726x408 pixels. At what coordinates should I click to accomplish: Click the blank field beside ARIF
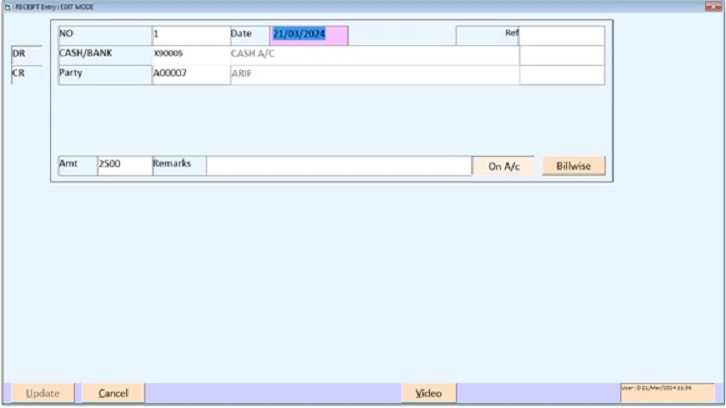click(x=562, y=75)
